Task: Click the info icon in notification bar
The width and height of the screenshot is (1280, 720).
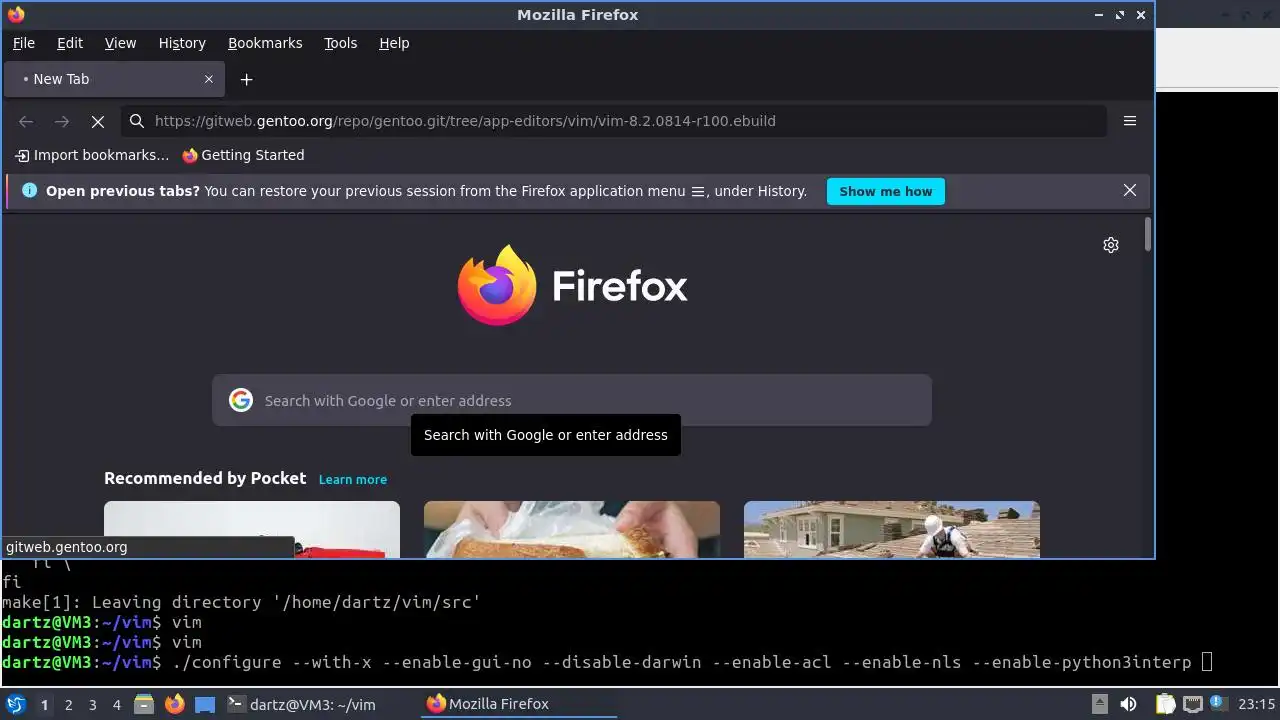Action: [x=29, y=190]
